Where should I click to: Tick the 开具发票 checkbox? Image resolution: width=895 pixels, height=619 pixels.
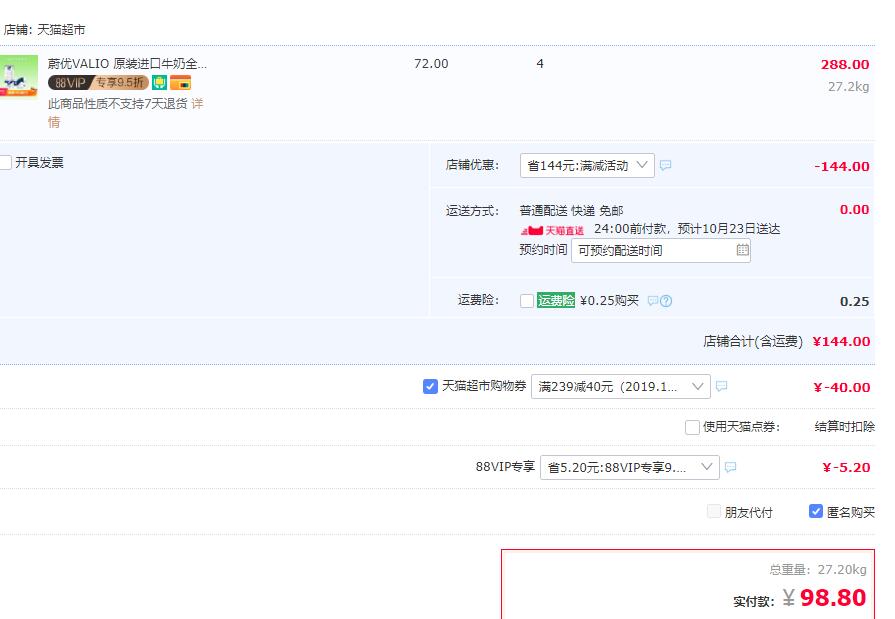(x=6, y=163)
